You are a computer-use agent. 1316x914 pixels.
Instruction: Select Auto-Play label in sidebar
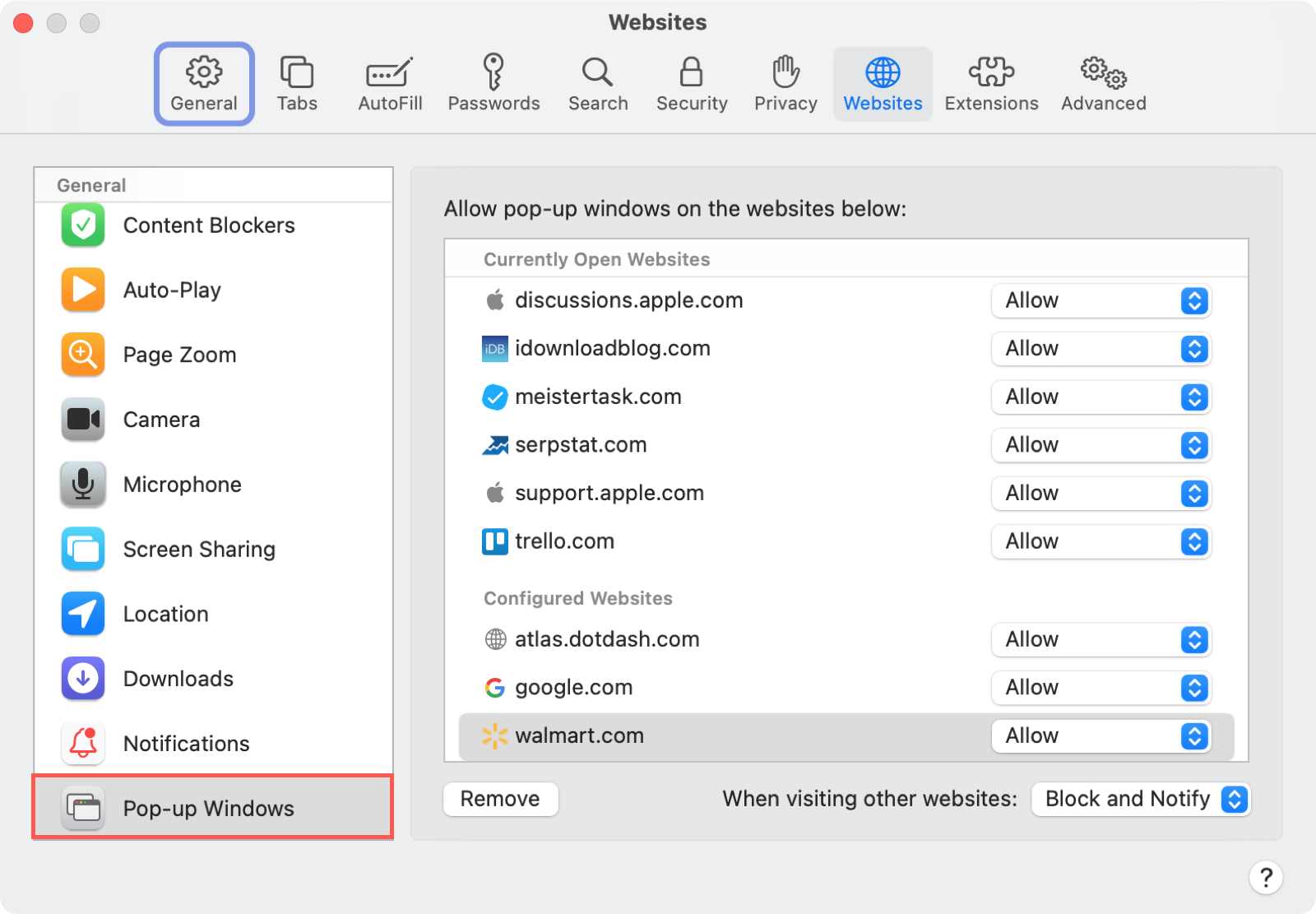172,290
